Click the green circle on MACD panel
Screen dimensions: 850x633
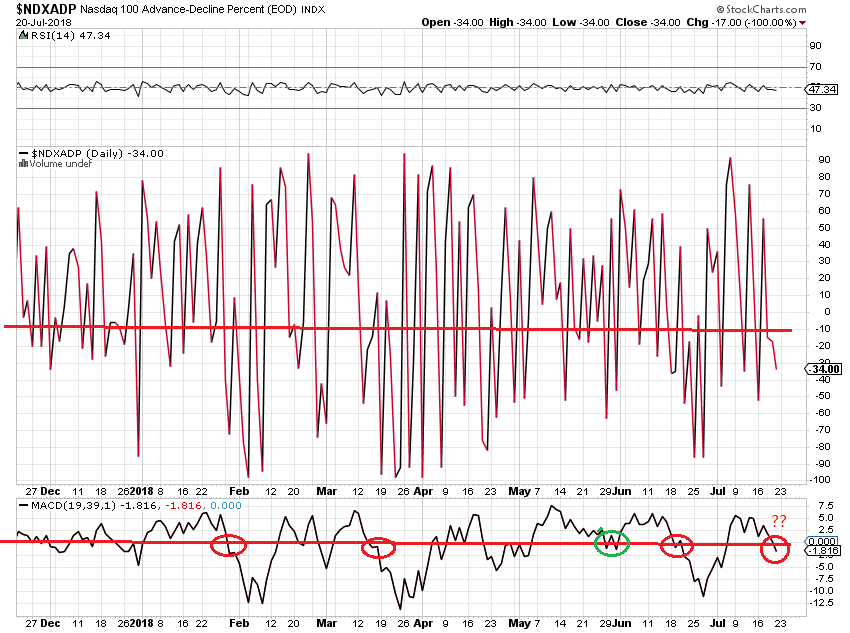pos(612,543)
